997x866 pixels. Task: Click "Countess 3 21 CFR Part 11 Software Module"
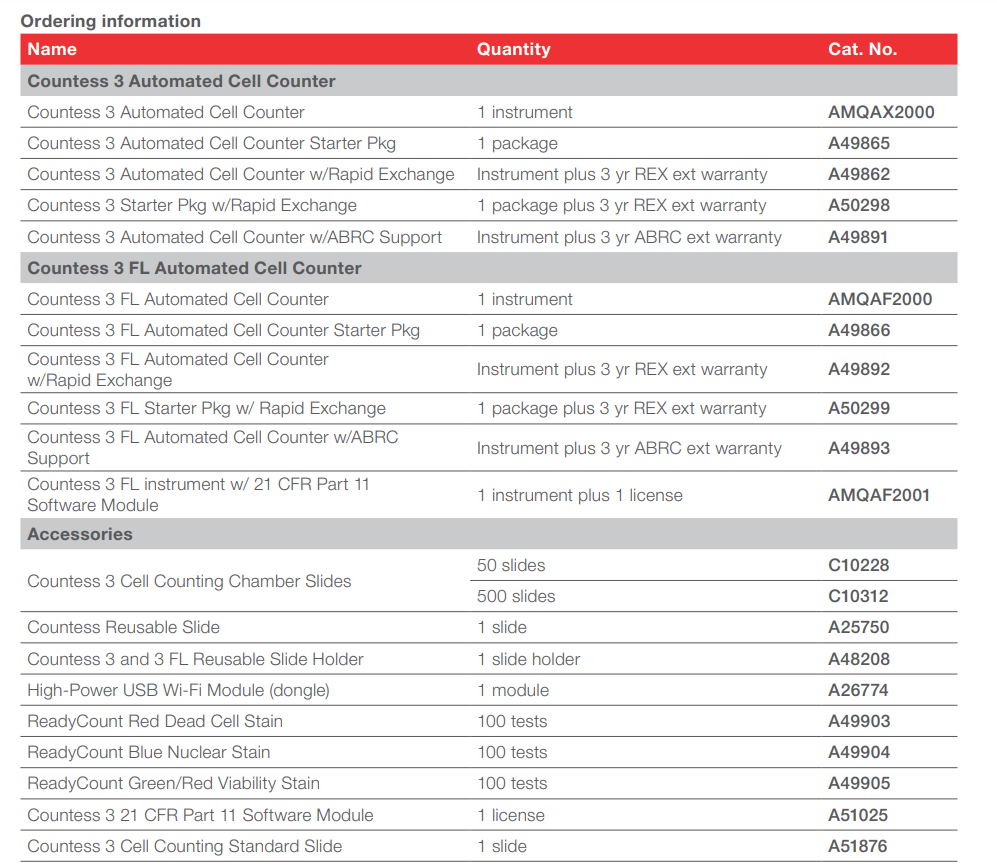point(200,816)
